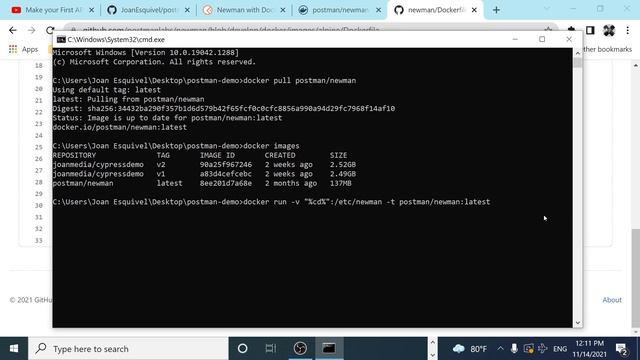Open the taskbar clock showing 12:11 PM
Screen dimensions: 640x360
coord(590,349)
